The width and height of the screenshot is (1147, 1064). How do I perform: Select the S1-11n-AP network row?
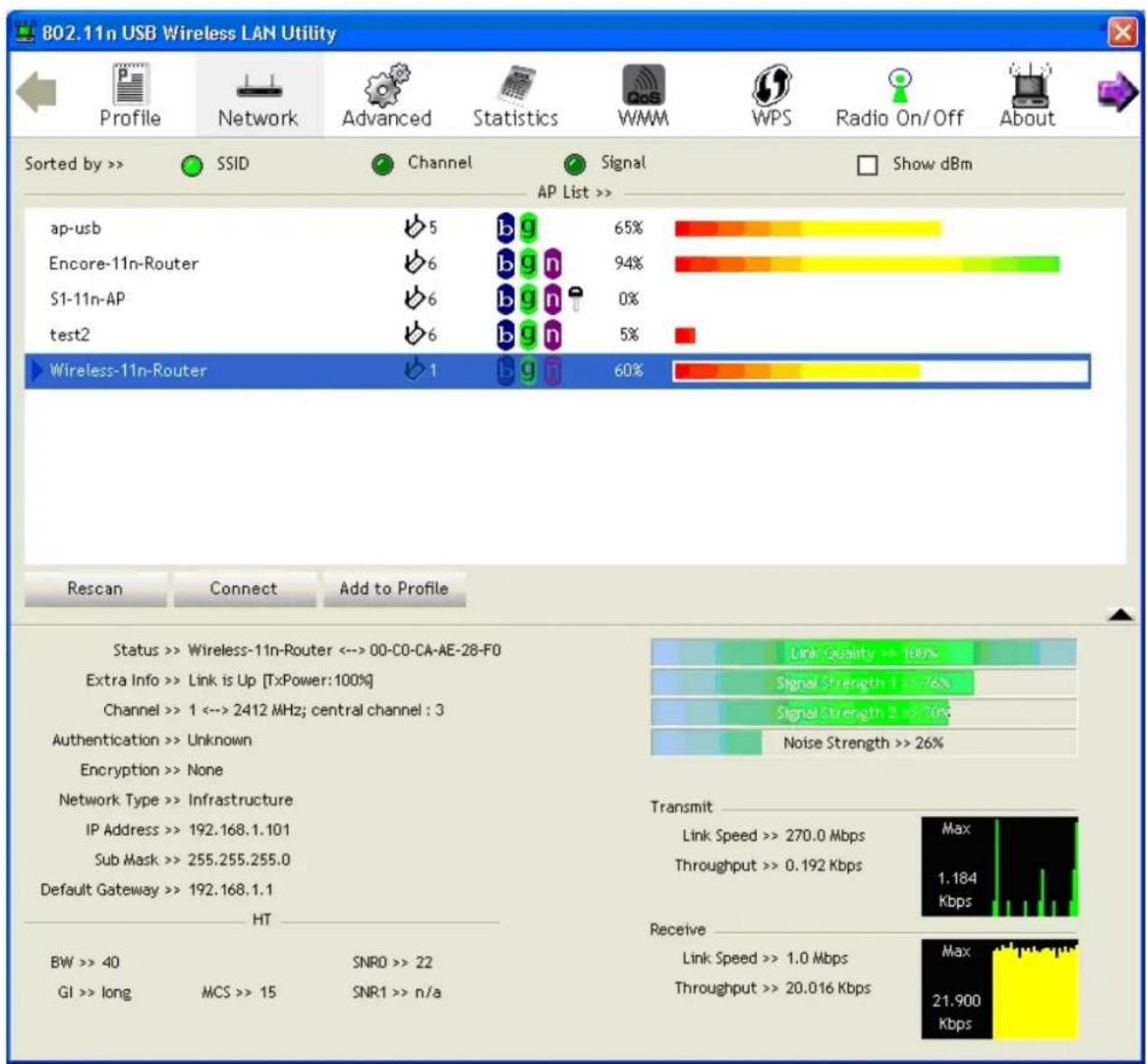point(557,299)
